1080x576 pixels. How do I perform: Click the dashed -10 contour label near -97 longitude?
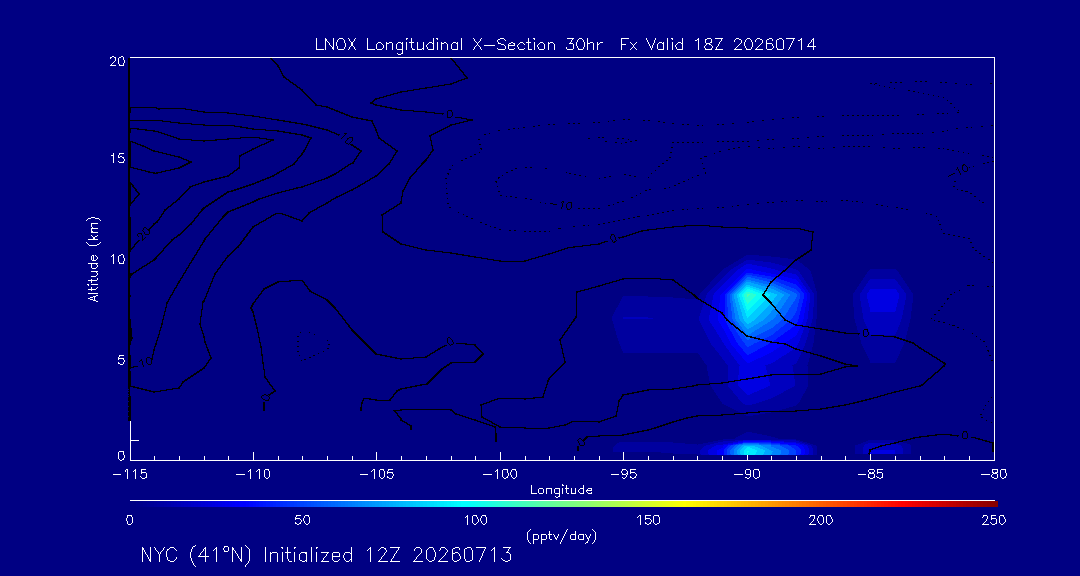[x=564, y=205]
